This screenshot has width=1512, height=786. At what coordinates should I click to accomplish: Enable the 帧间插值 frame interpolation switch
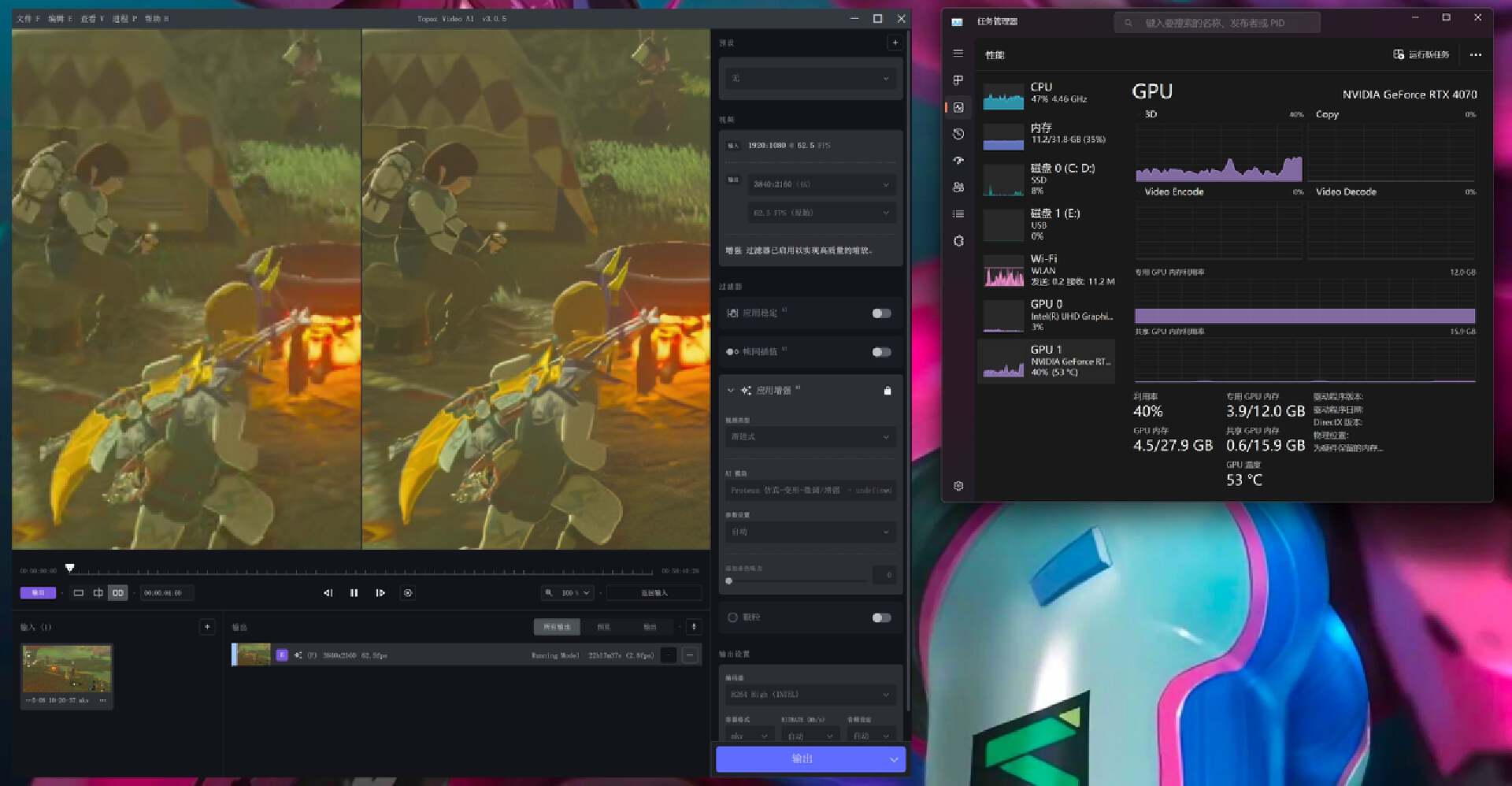coord(881,352)
